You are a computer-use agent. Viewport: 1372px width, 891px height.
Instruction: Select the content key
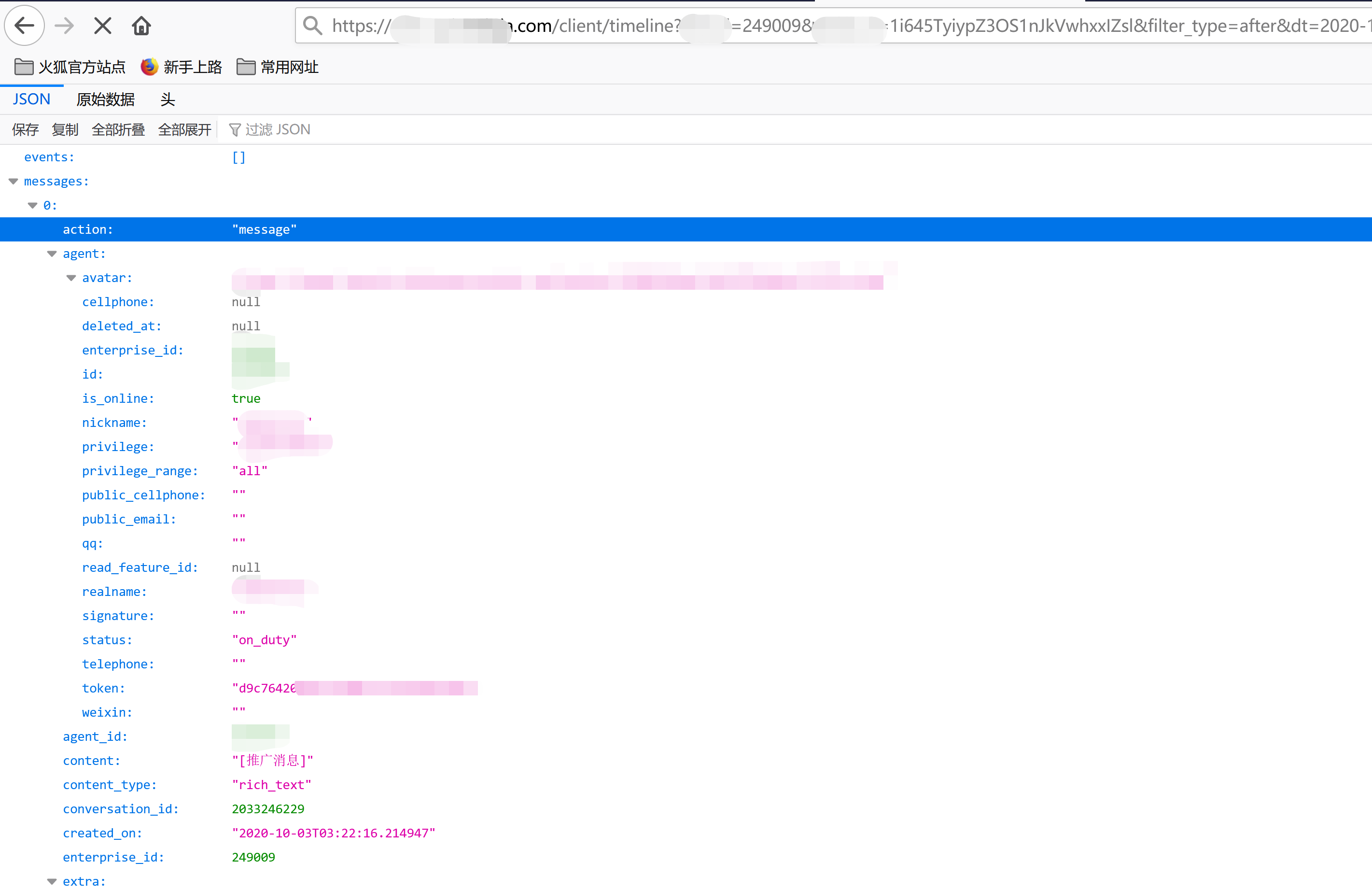tap(91, 761)
